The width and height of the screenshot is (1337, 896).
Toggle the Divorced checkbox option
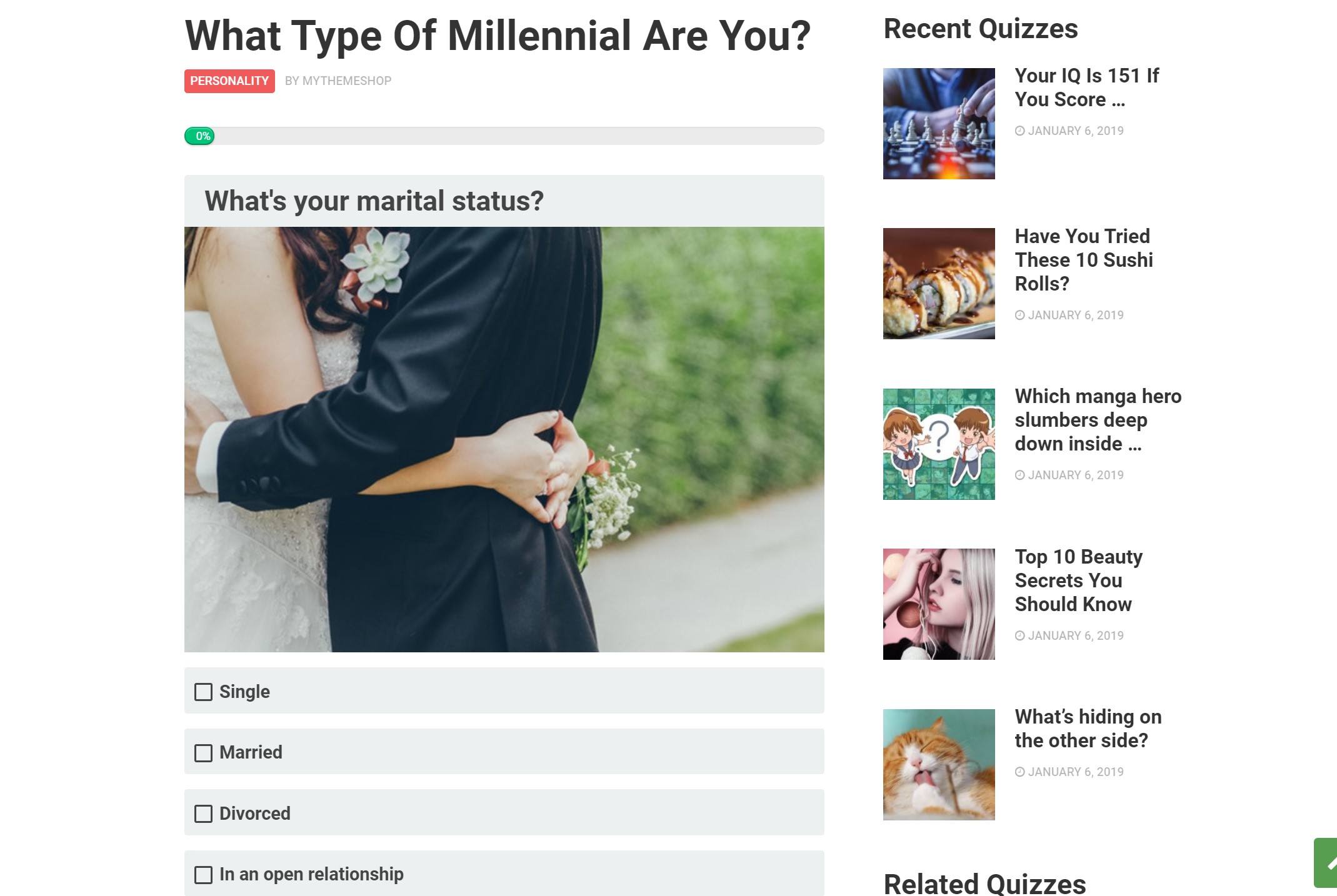[x=204, y=813]
